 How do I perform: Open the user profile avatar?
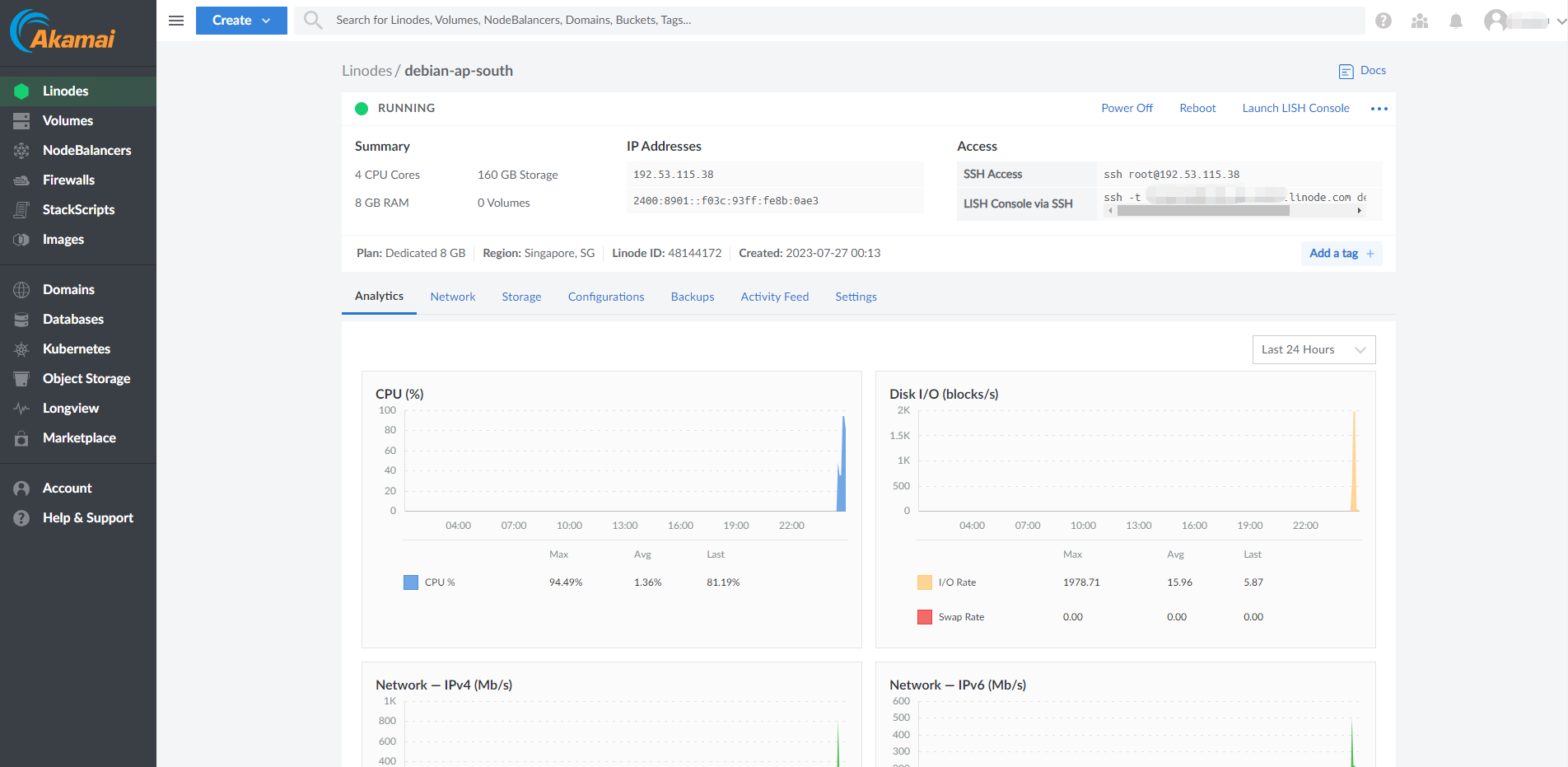click(x=1496, y=21)
